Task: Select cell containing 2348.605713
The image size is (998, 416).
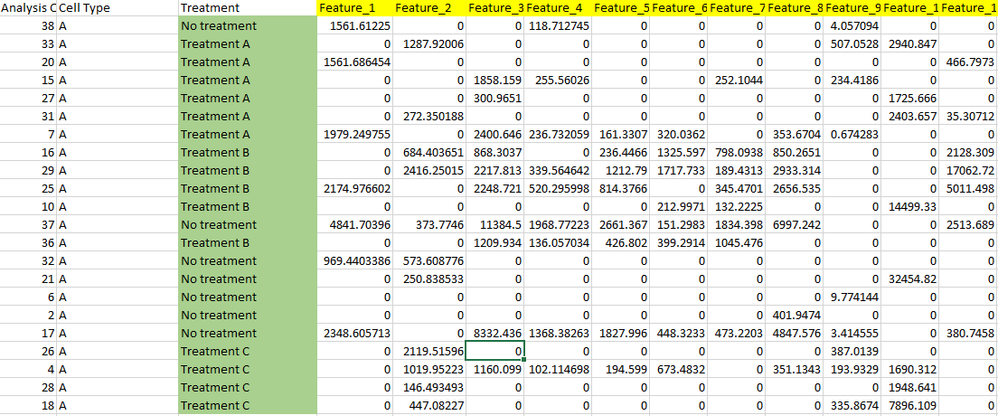Action: click(354, 333)
